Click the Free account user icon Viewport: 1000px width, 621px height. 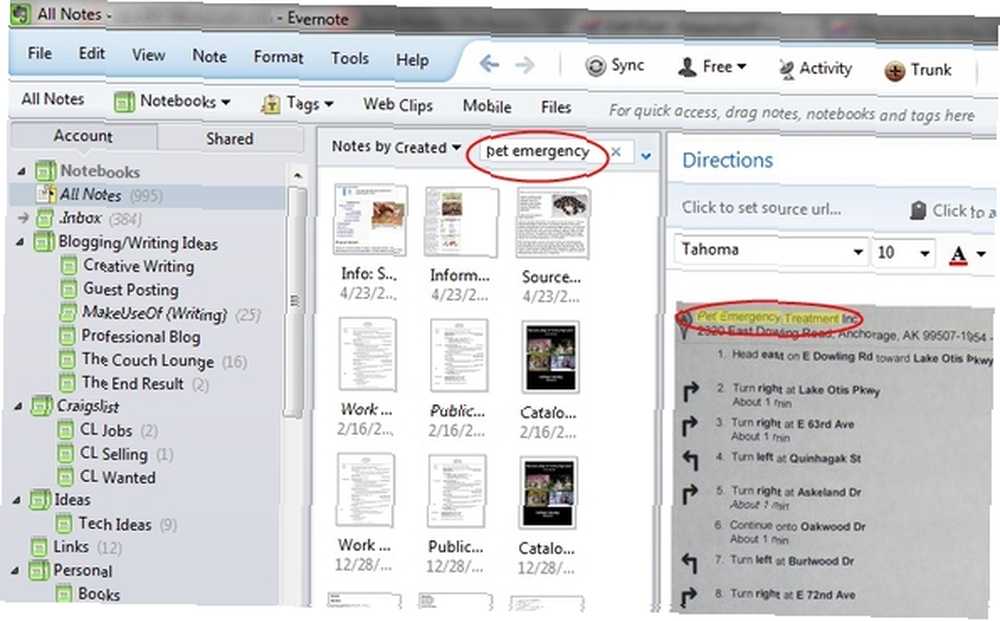pos(688,67)
